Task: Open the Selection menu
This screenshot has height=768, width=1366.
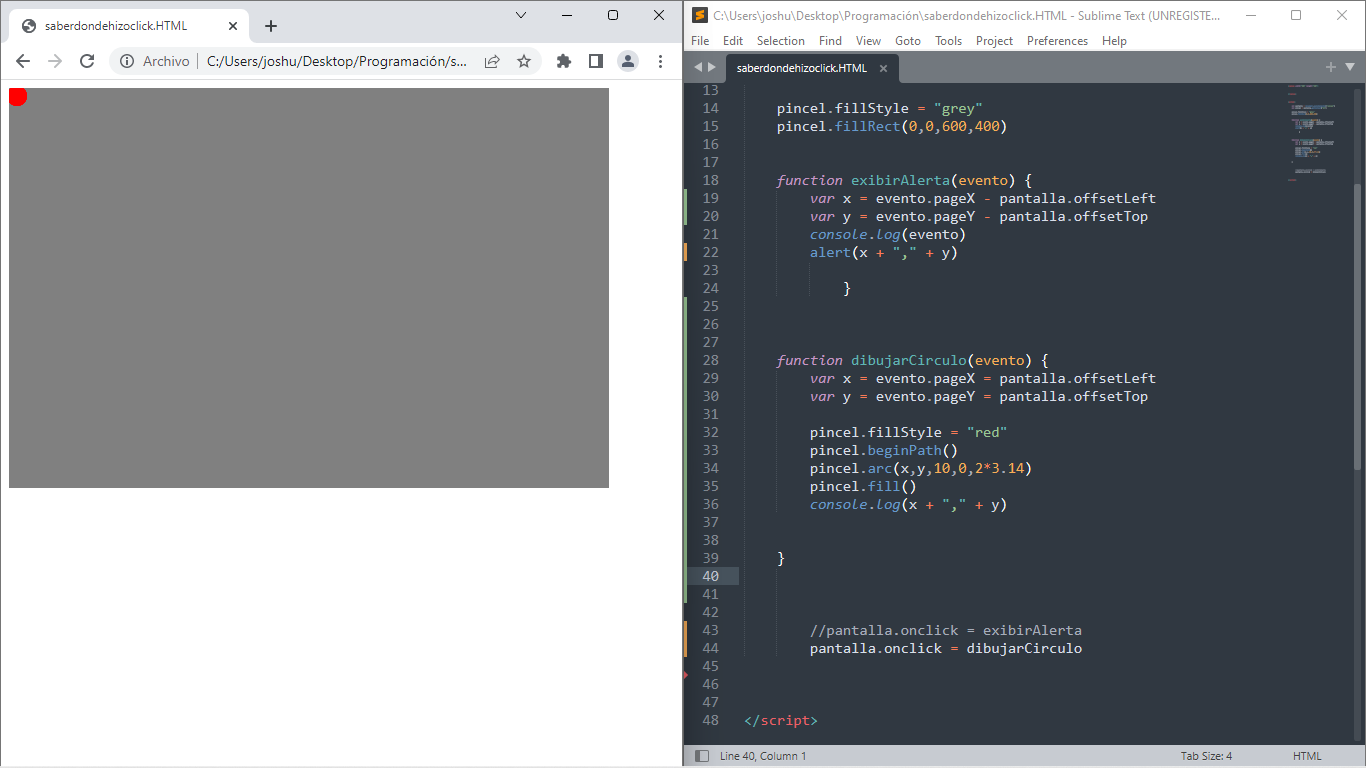Action: pos(781,41)
